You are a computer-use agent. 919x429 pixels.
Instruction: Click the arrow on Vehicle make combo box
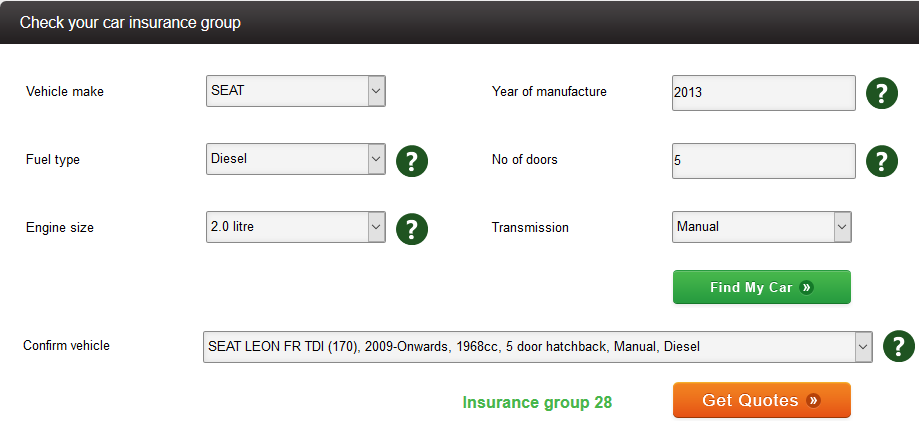376,91
